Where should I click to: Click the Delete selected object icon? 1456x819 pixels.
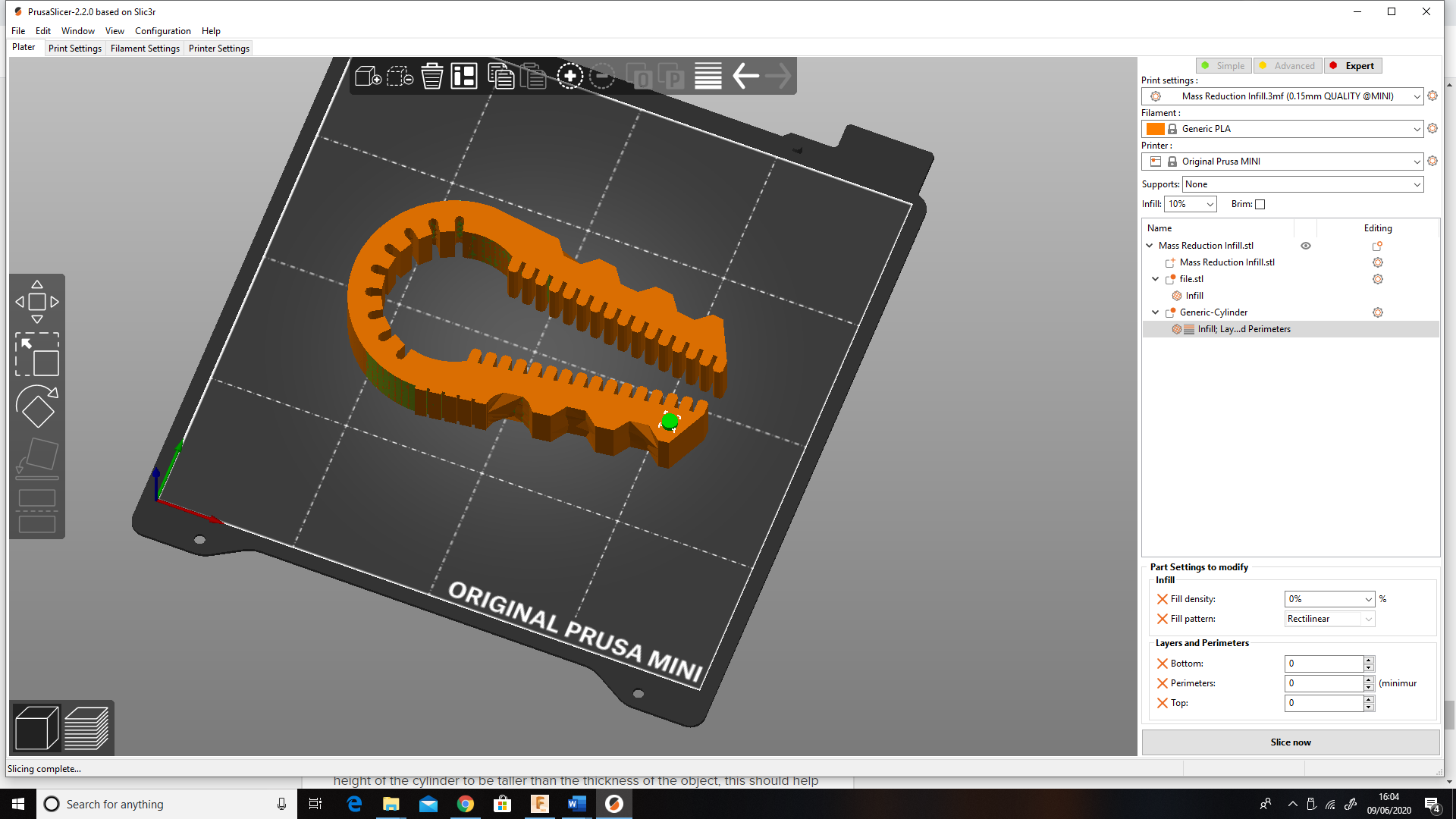tap(400, 76)
